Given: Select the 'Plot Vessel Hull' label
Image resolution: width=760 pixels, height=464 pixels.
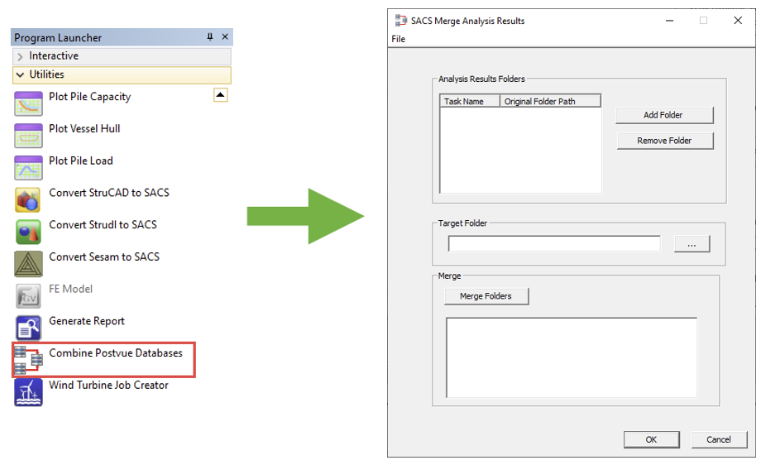Looking at the screenshot, I should pyautogui.click(x=85, y=128).
